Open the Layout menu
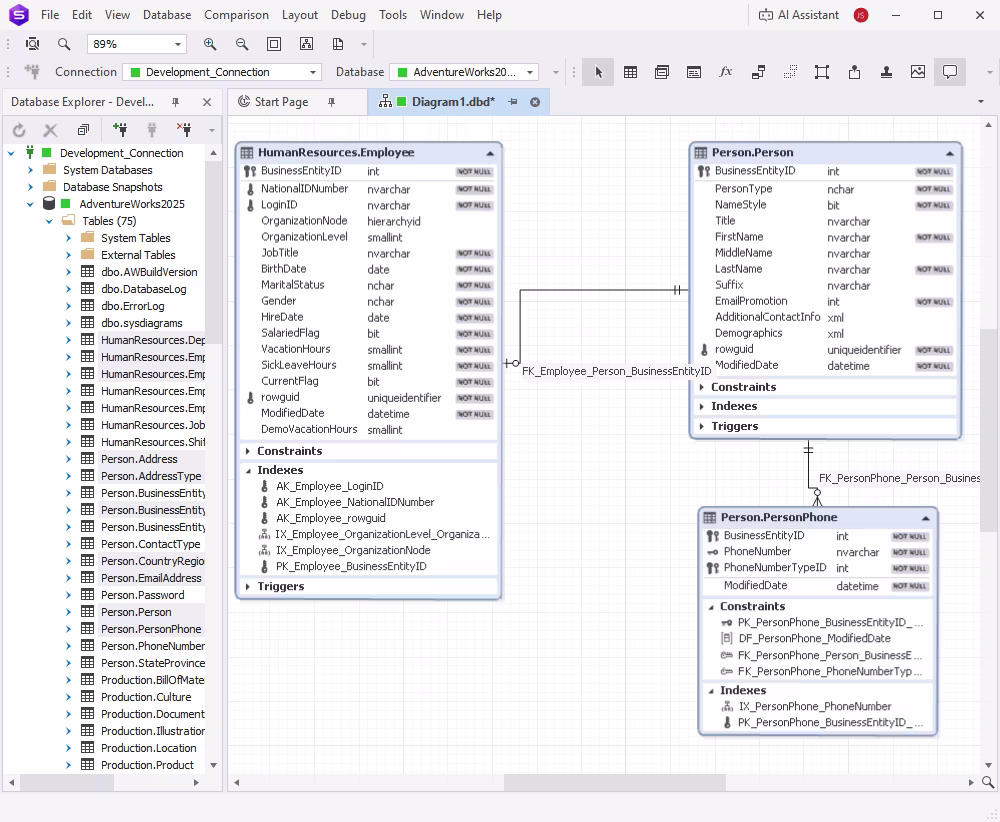Image resolution: width=1000 pixels, height=822 pixels. coord(300,15)
